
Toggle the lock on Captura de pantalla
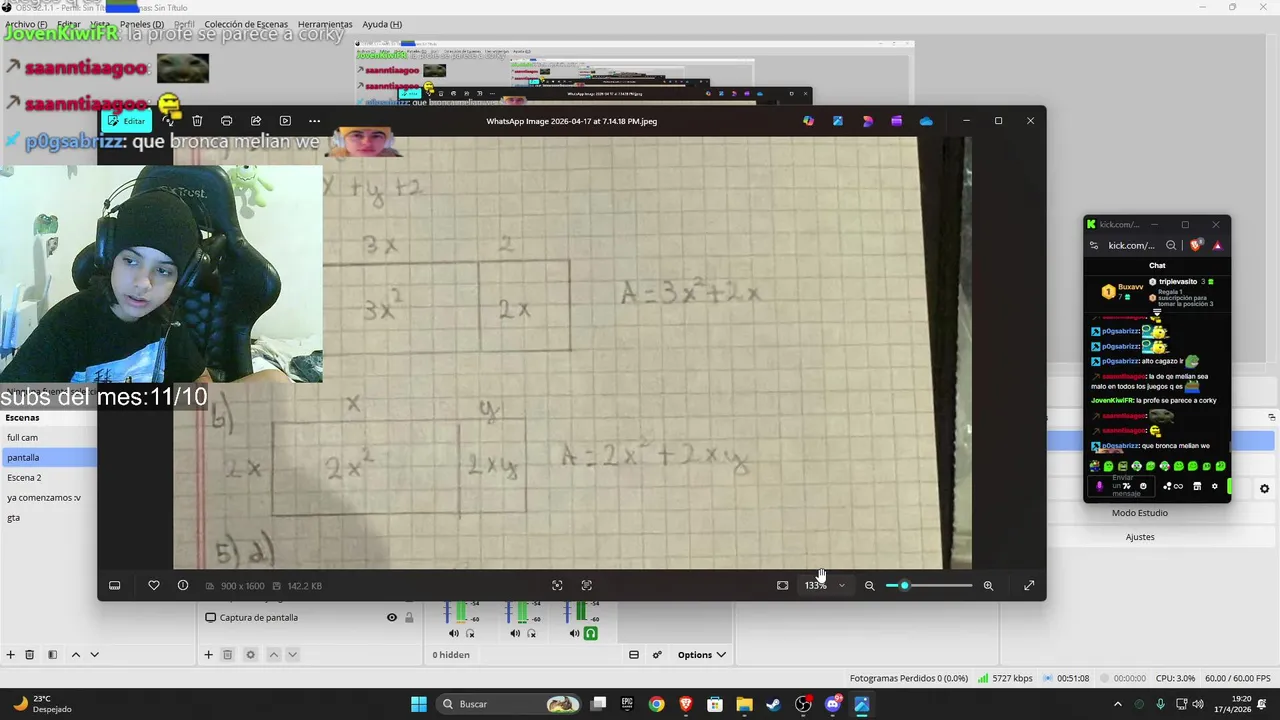tap(409, 618)
